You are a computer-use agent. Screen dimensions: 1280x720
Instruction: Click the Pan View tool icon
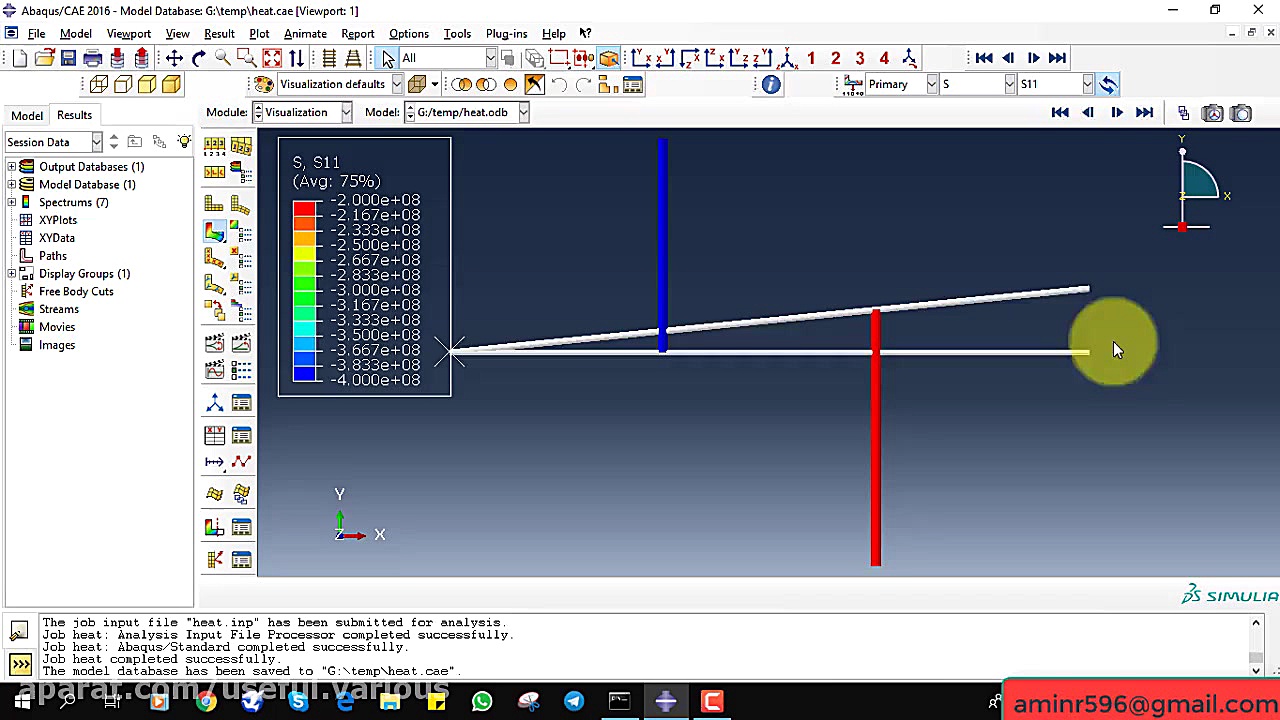coord(174,58)
